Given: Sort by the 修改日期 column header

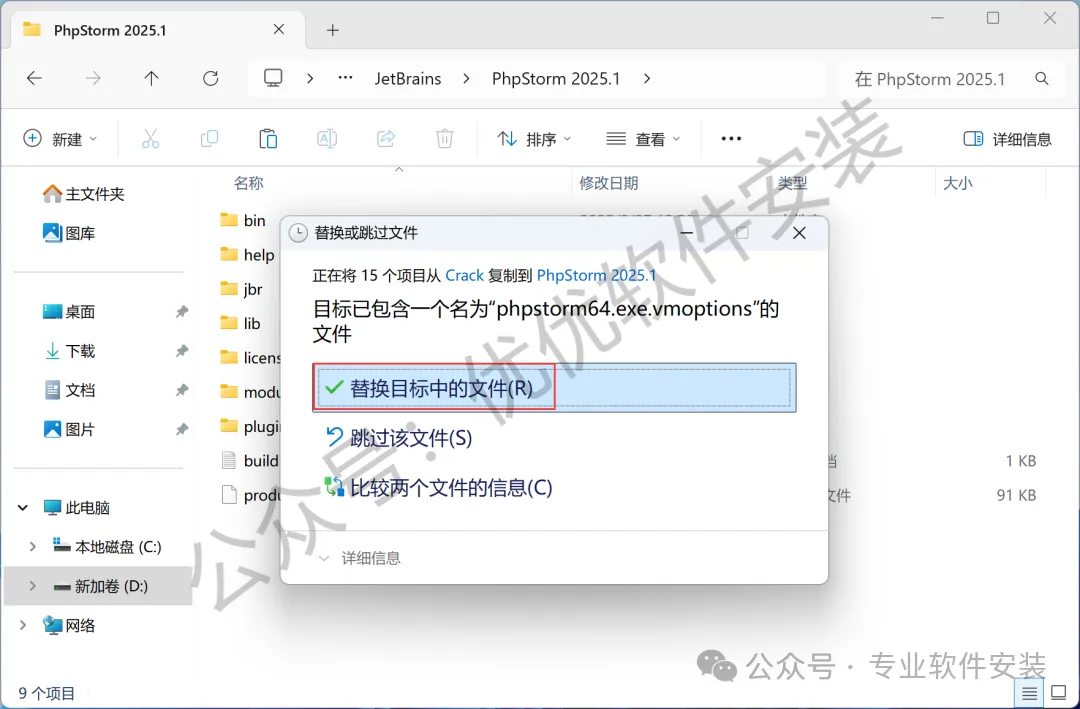Looking at the screenshot, I should click(609, 183).
